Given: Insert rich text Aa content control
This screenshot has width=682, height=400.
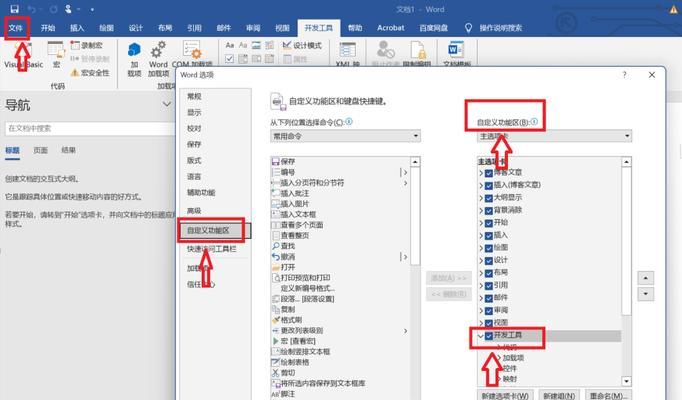Looking at the screenshot, I should coord(230,45).
